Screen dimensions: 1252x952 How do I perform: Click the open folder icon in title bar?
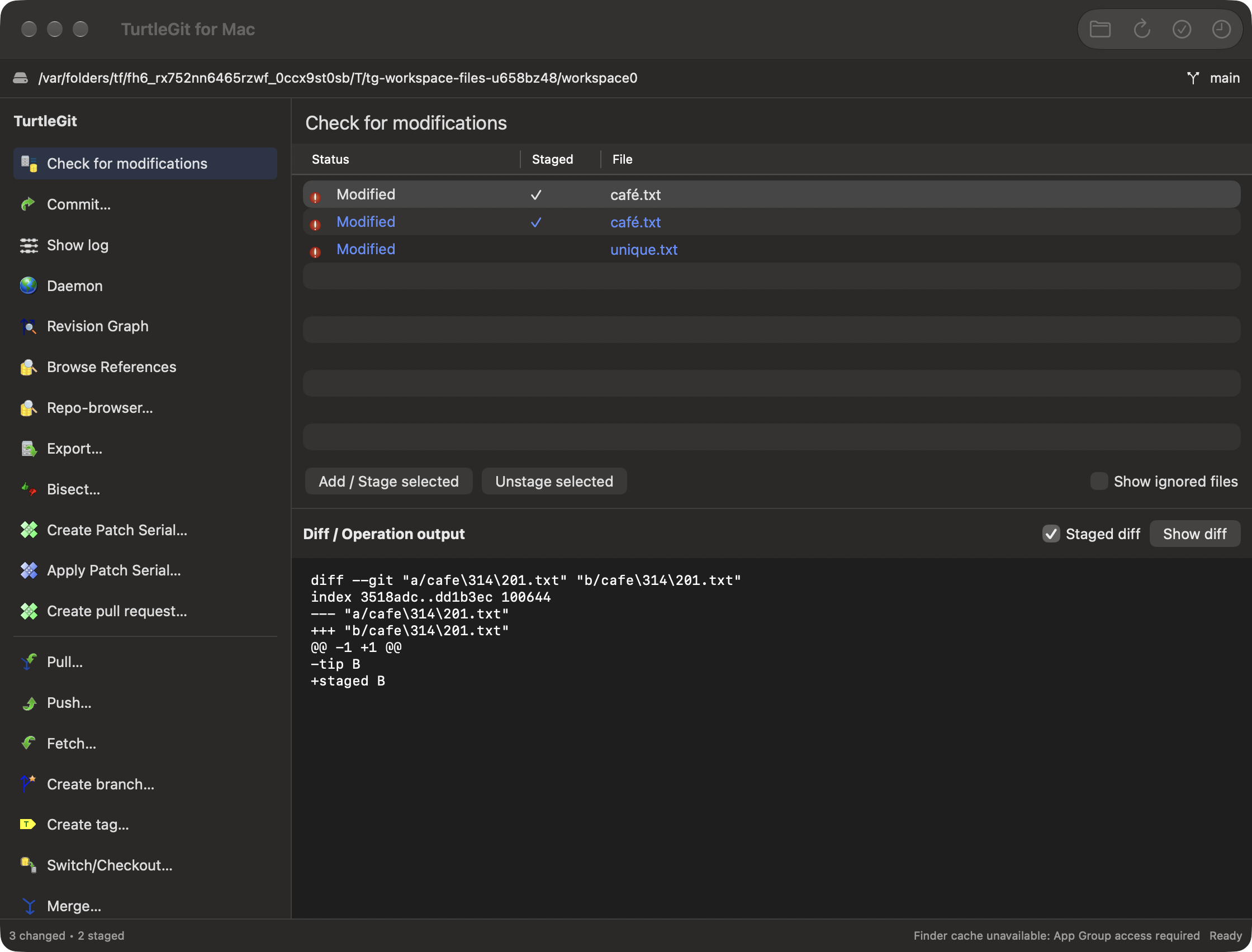pos(1100,29)
